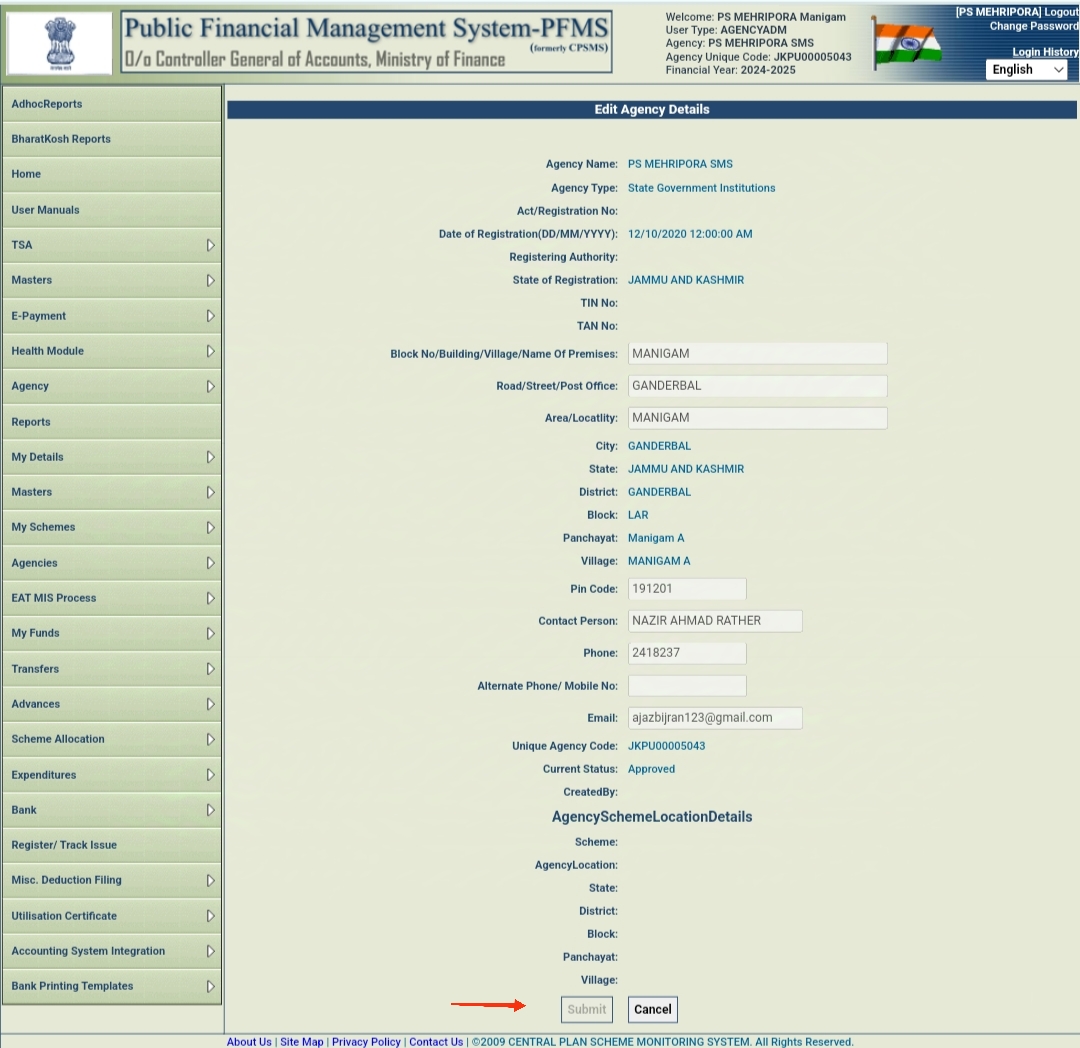Open the English language dropdown
Screen dimensions: 1080x1048
click(x=1027, y=70)
